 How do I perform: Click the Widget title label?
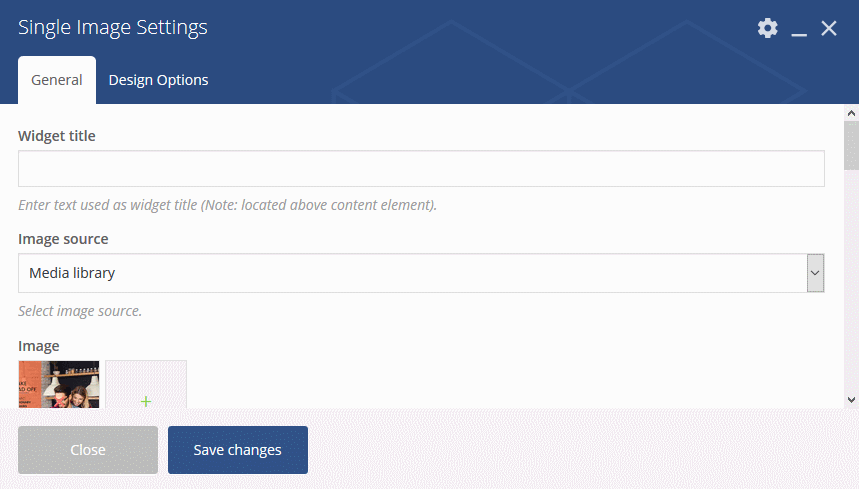pos(56,136)
